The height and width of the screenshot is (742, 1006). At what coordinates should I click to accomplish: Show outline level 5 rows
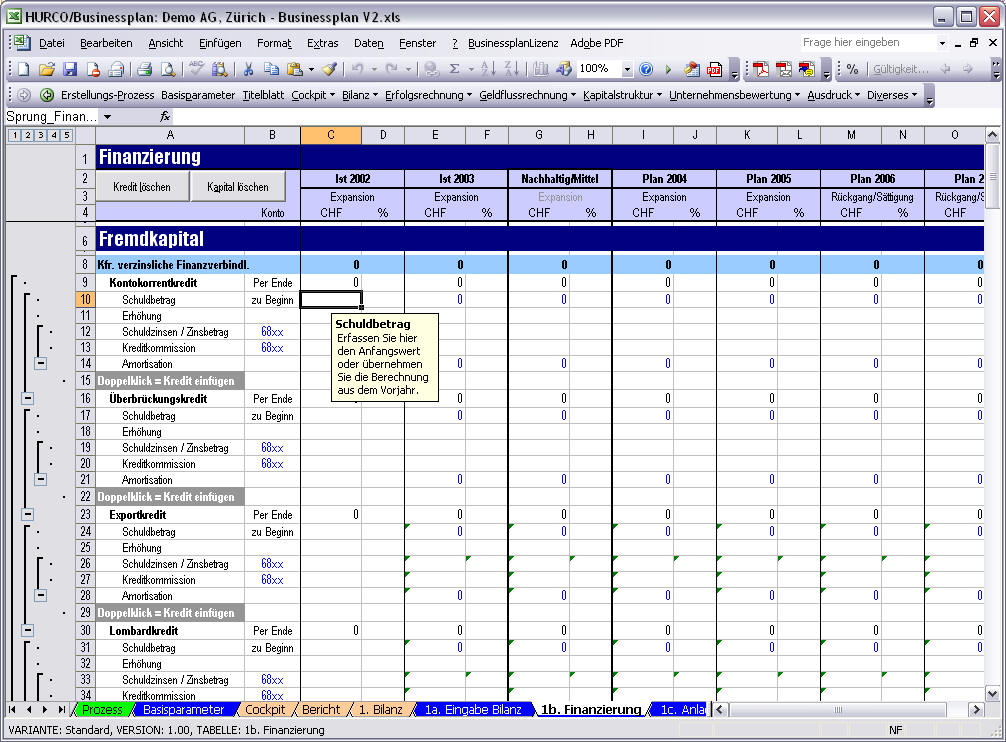coord(66,135)
